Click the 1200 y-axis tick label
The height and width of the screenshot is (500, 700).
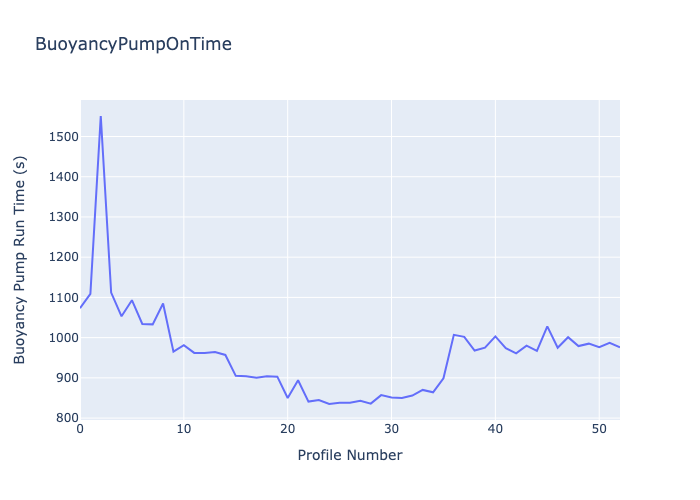pyautogui.click(x=64, y=257)
